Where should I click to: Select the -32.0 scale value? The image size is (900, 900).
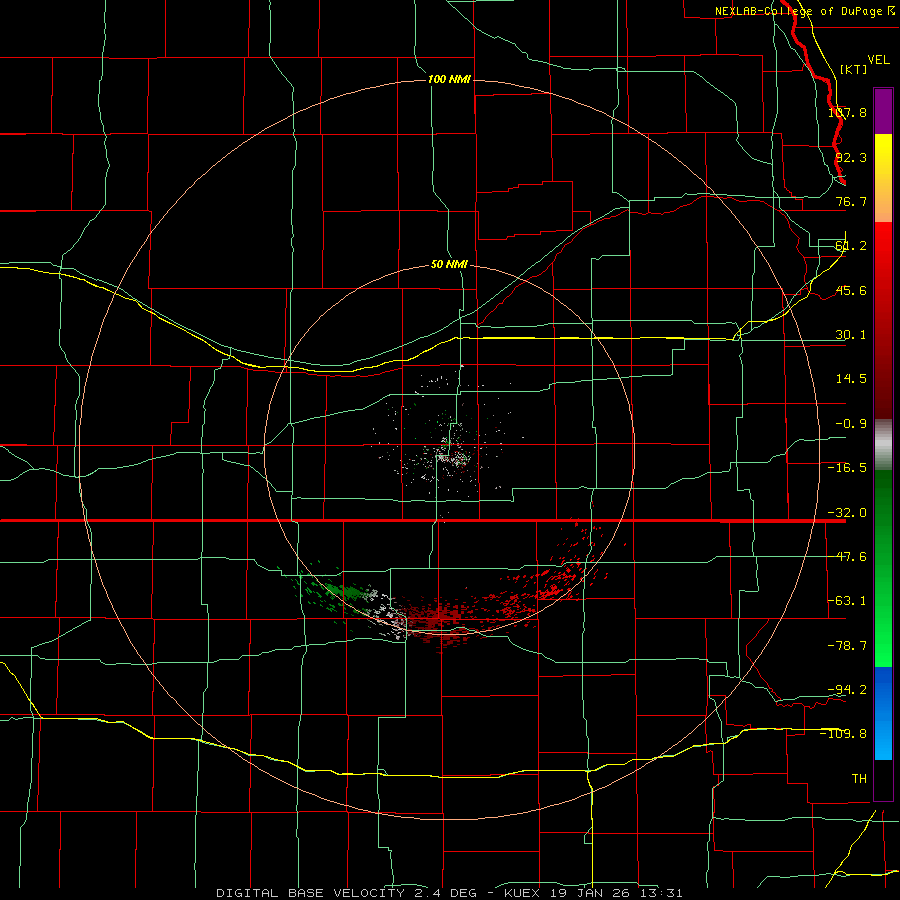click(x=847, y=513)
